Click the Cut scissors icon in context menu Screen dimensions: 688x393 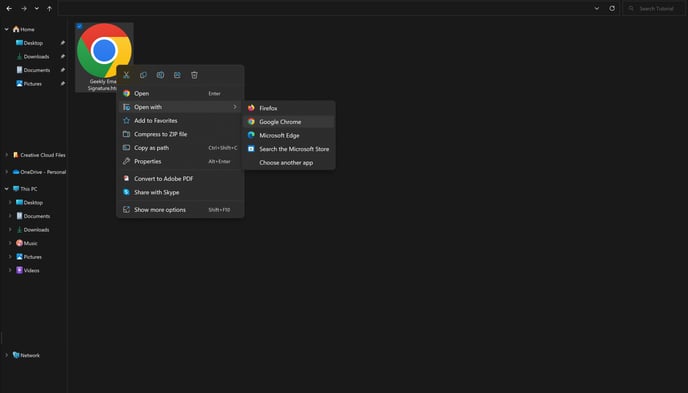point(126,75)
